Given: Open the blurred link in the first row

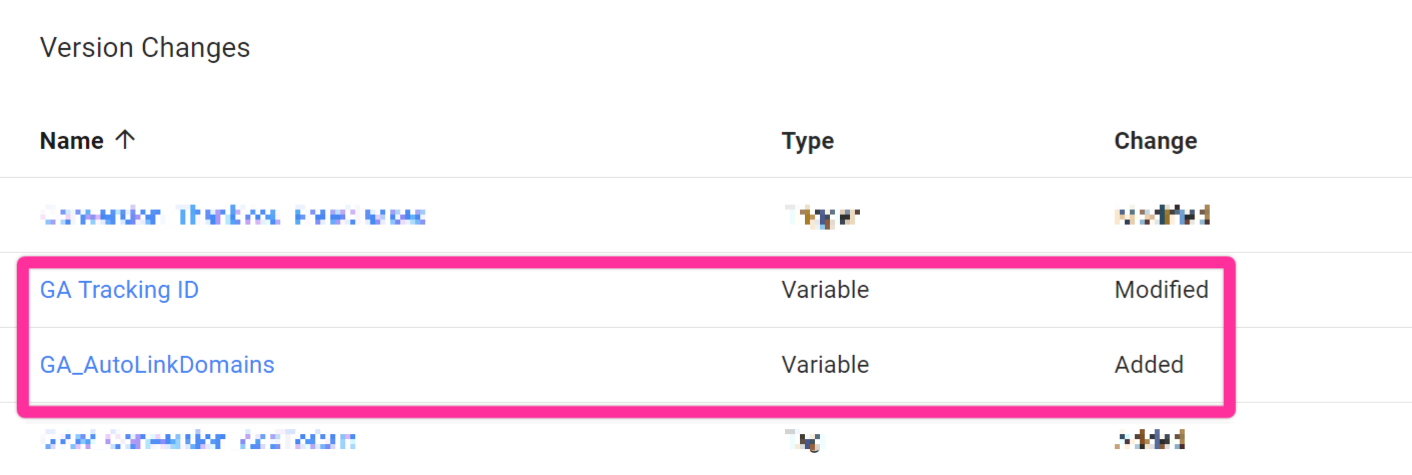Looking at the screenshot, I should pyautogui.click(x=233, y=215).
